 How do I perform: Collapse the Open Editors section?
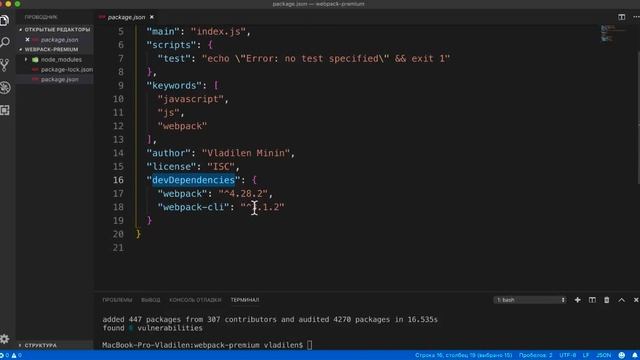pyautogui.click(x=54, y=30)
